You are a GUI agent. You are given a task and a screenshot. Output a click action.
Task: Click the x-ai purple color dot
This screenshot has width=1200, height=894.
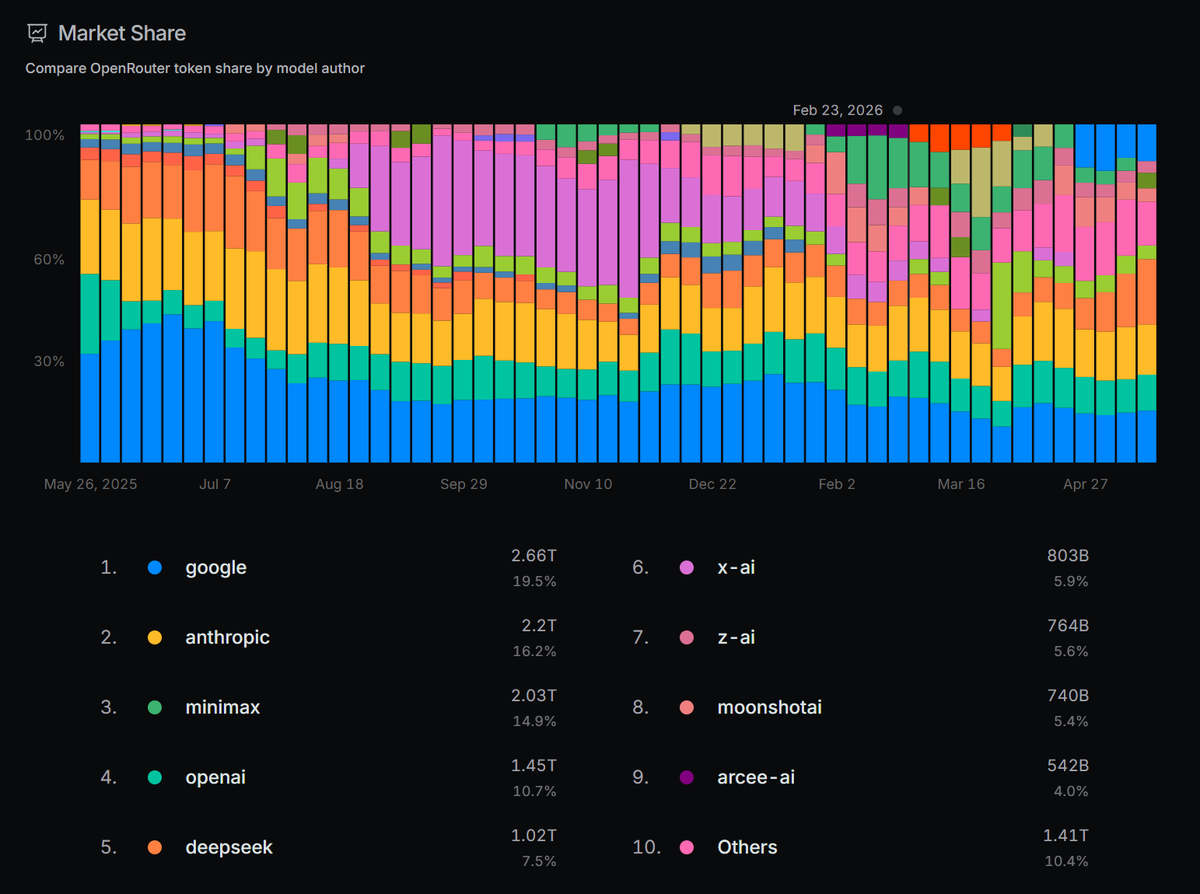click(x=687, y=567)
